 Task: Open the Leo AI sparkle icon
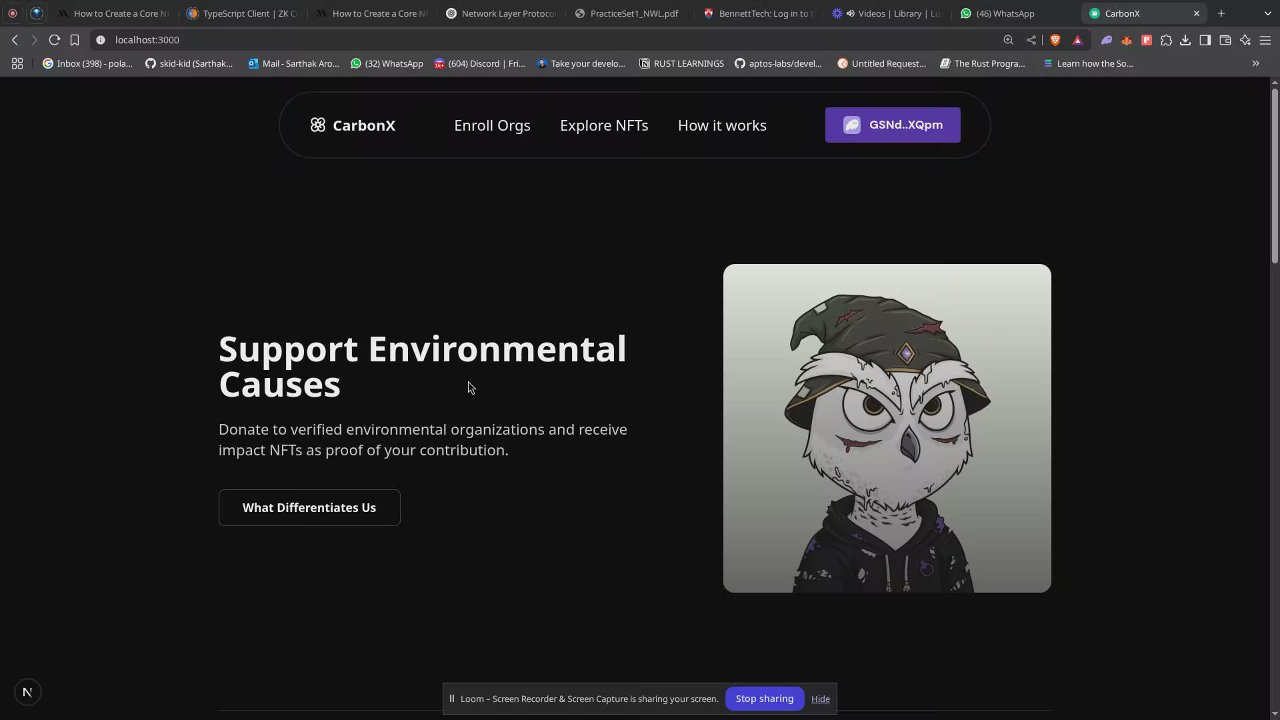click(x=1245, y=40)
